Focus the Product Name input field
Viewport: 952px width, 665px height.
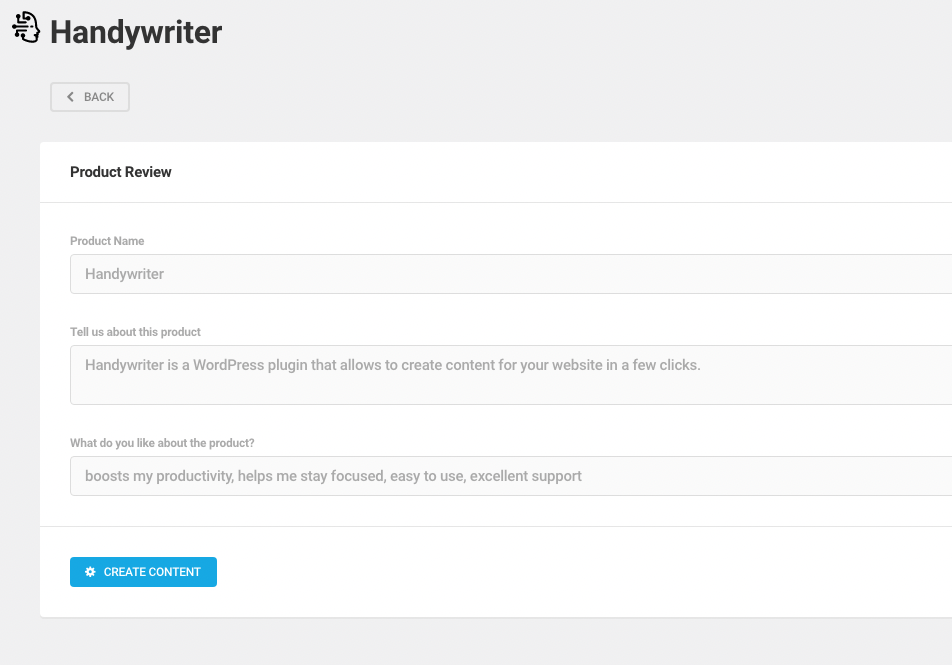[511, 274]
